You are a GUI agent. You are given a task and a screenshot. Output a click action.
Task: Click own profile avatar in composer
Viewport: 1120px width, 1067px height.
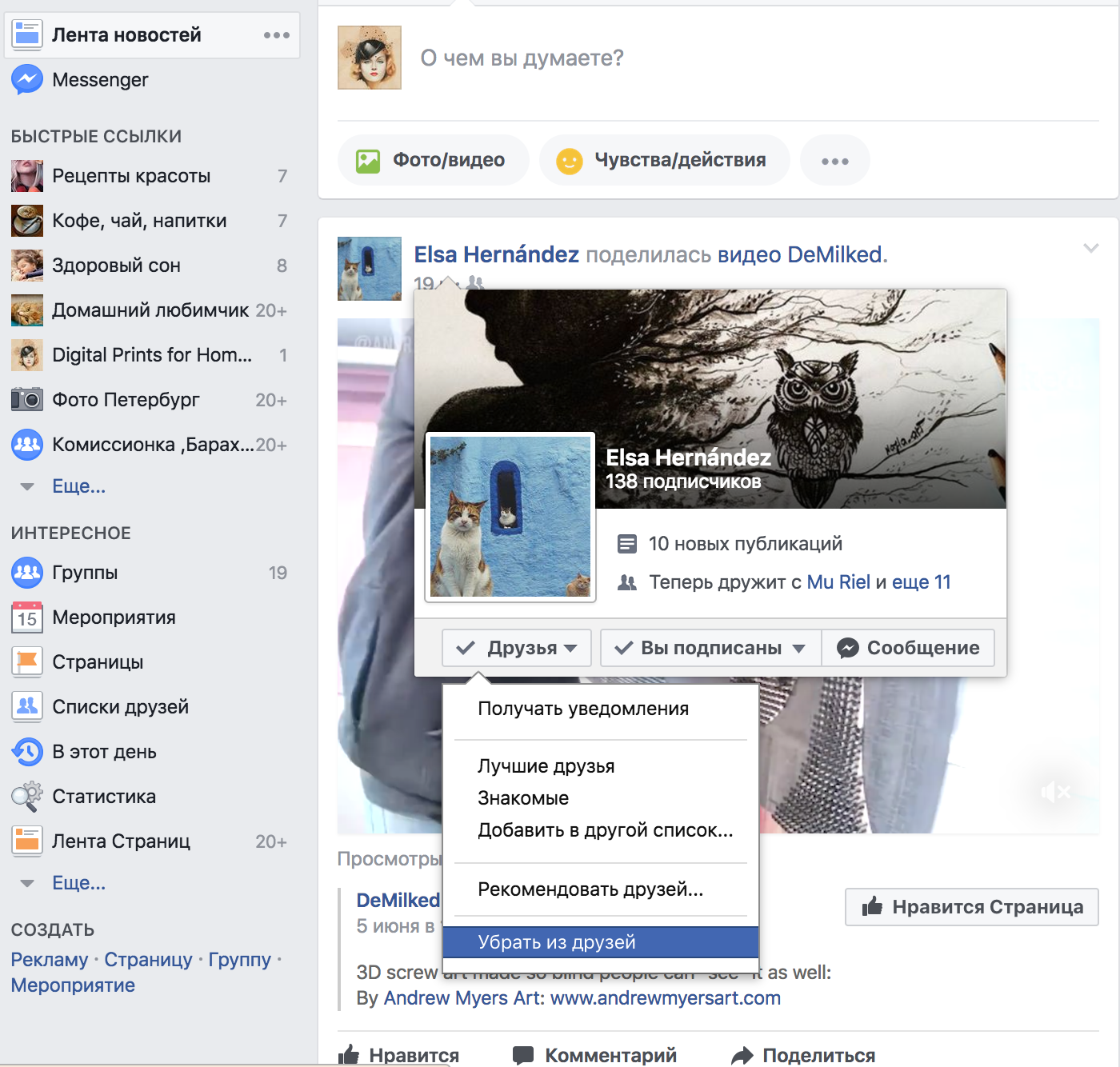370,58
